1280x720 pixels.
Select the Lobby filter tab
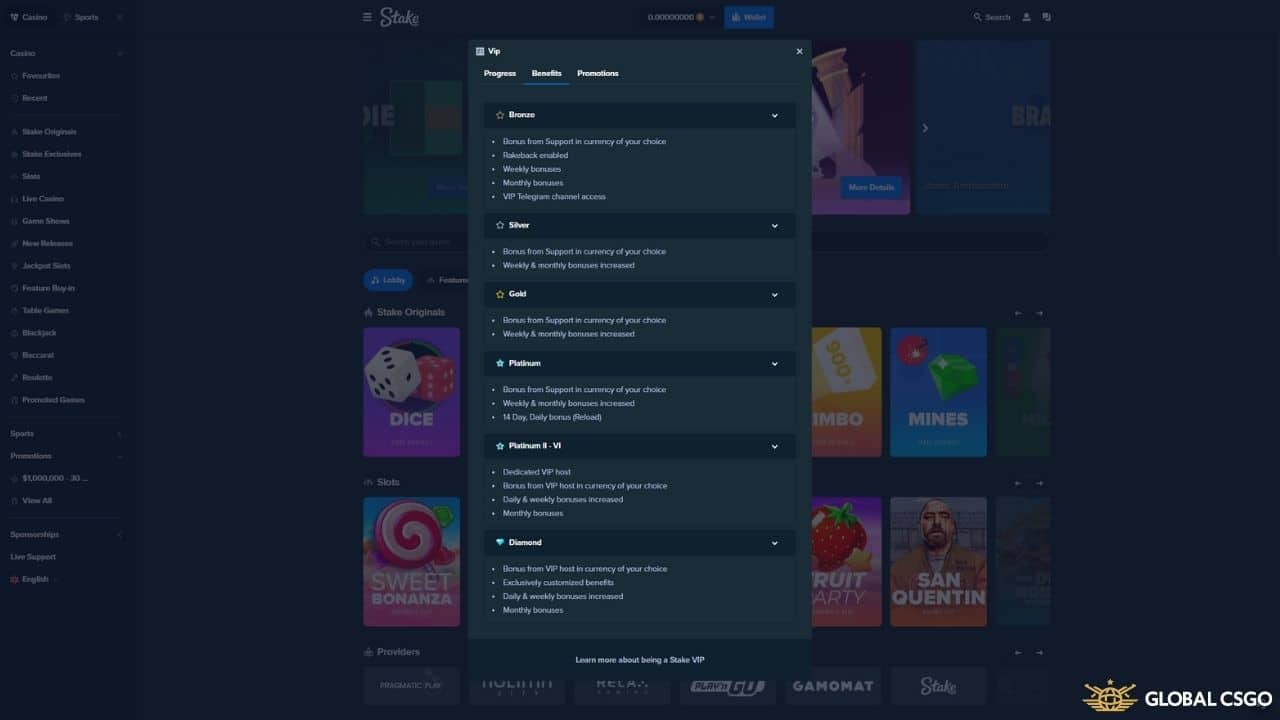(388, 280)
